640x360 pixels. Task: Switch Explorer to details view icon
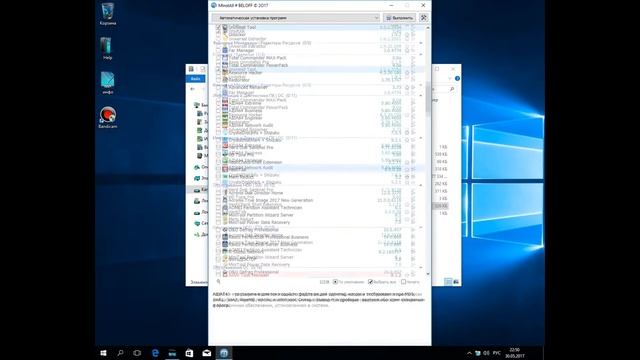click(x=448, y=282)
